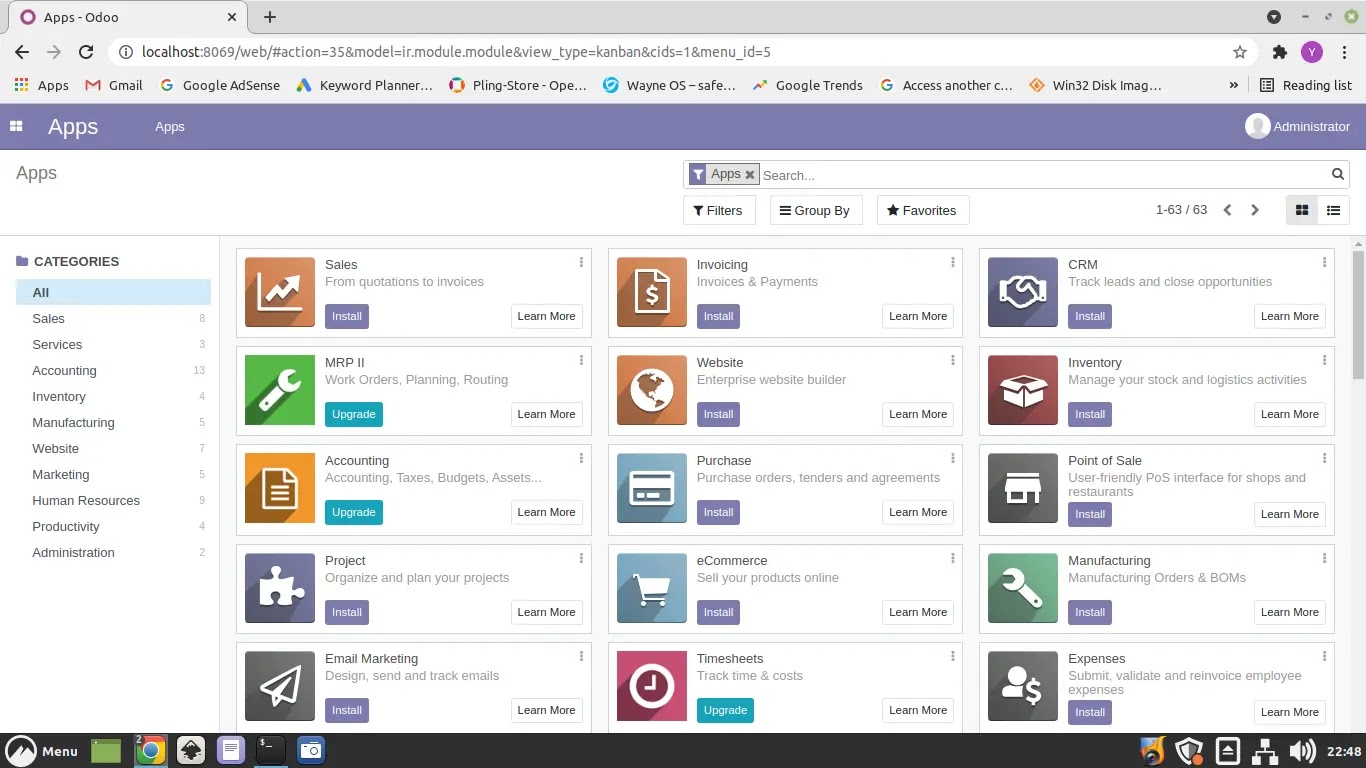Select the Sales category
The width and height of the screenshot is (1366, 768).
(113, 318)
